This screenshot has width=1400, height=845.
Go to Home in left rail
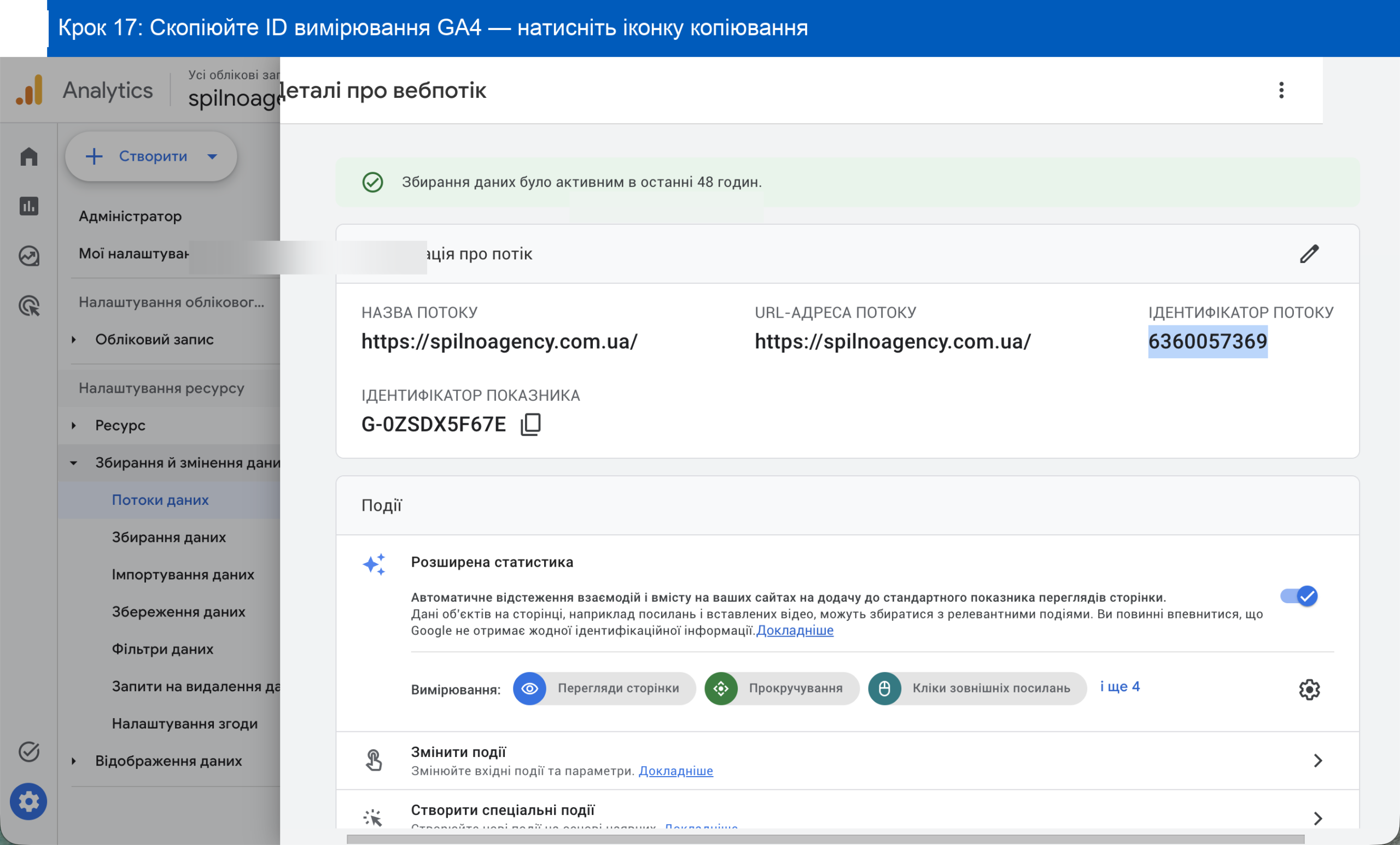[x=29, y=156]
